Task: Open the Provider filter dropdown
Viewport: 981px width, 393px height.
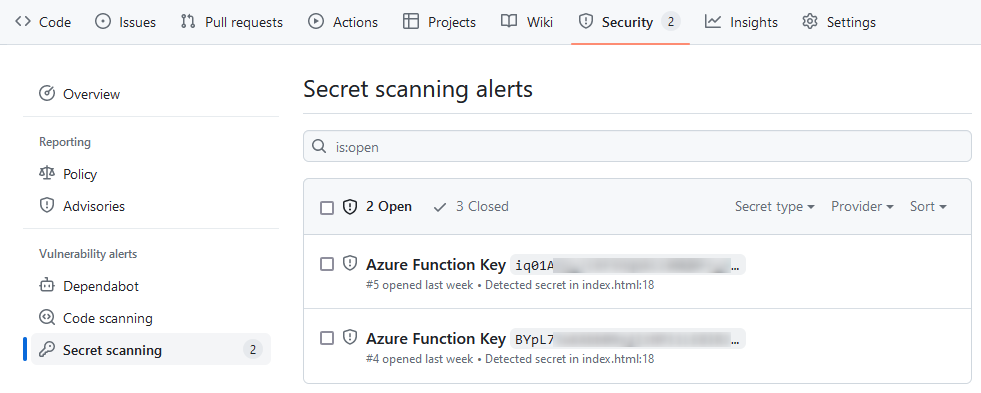Action: pos(862,207)
